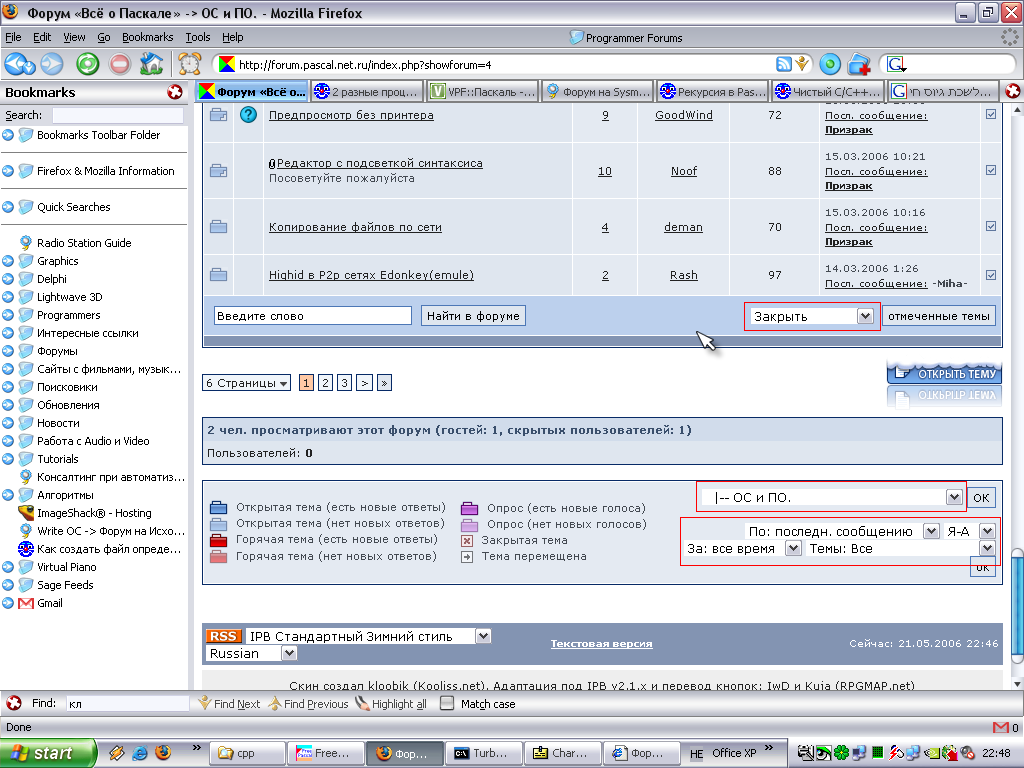This screenshot has width=1024, height=768.
Task: Enable Match case checkbox in Find bar
Action: (447, 704)
